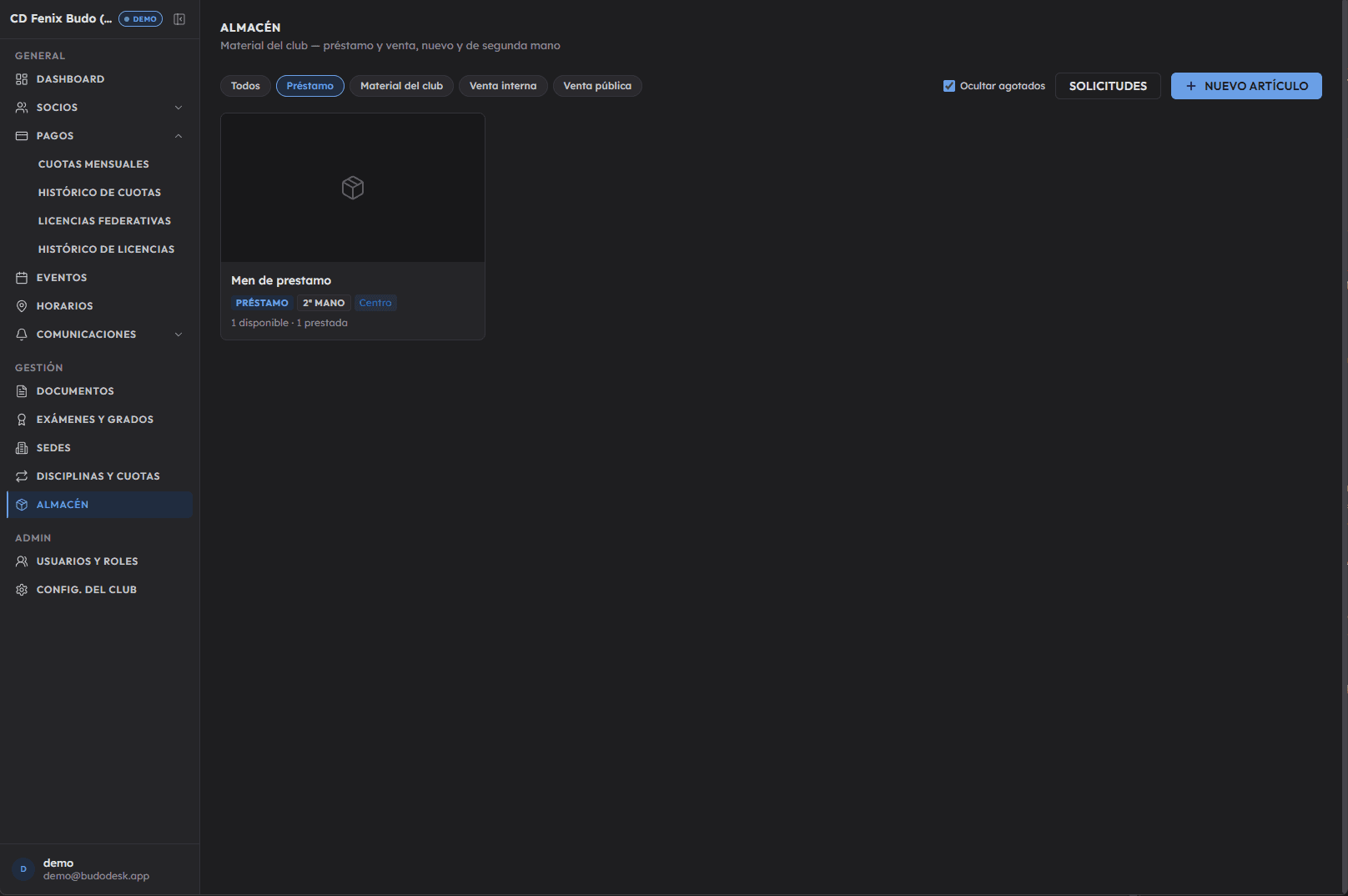The height and width of the screenshot is (896, 1348).
Task: Open Licencias Federativas
Action: 104,221
